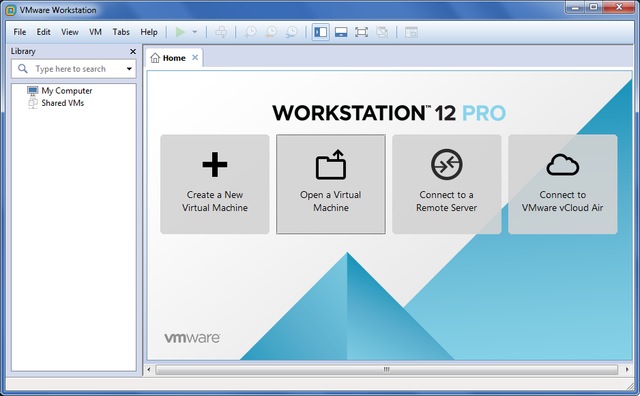Click the magnifier icon in Library search

point(23,69)
